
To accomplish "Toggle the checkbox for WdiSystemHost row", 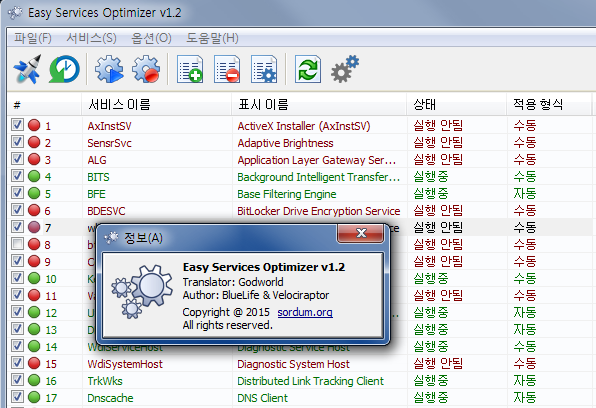I will coord(17,362).
